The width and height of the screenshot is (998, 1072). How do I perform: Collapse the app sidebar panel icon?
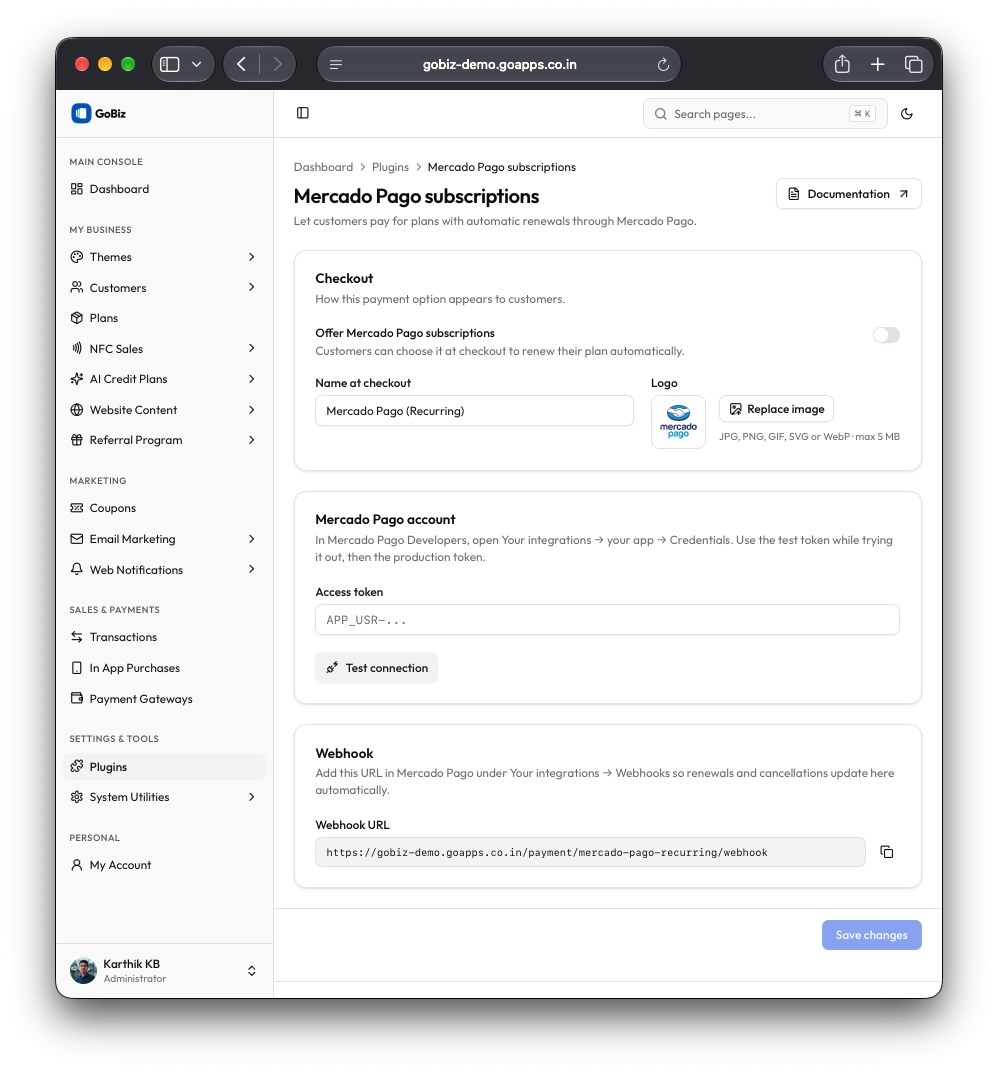[303, 113]
